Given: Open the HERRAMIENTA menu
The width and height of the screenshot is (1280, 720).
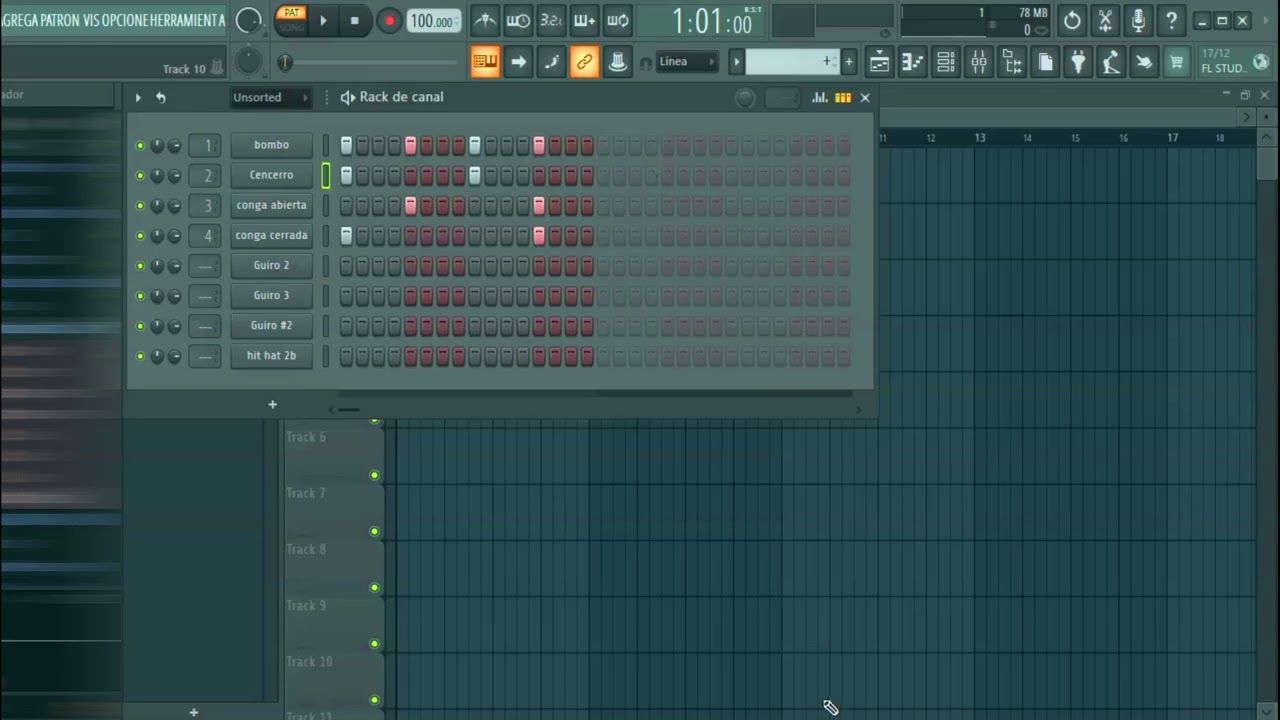Looking at the screenshot, I should [188, 20].
